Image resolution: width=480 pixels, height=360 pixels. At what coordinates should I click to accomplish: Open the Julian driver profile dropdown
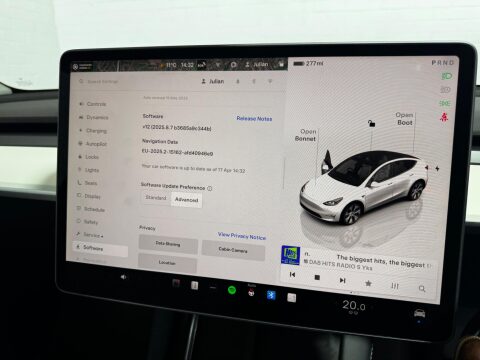213,81
